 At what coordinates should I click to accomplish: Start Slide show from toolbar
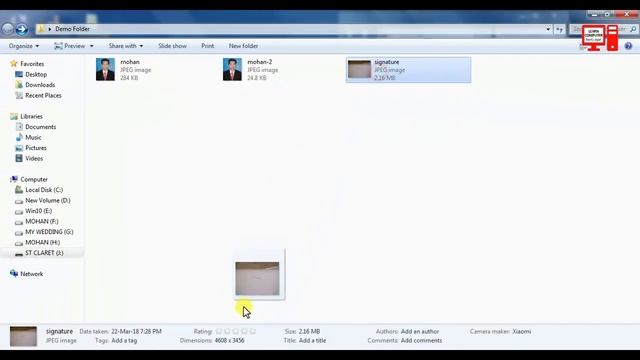coord(172,46)
